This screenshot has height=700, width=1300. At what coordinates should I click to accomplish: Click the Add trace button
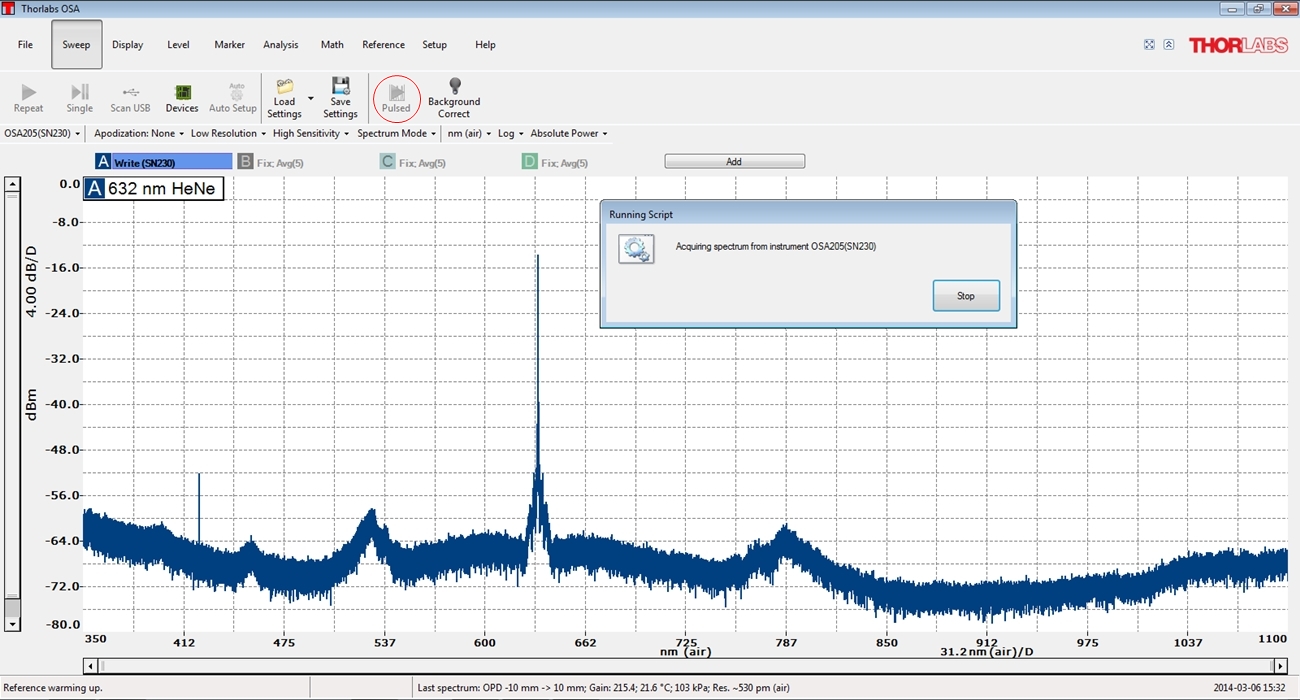734,162
